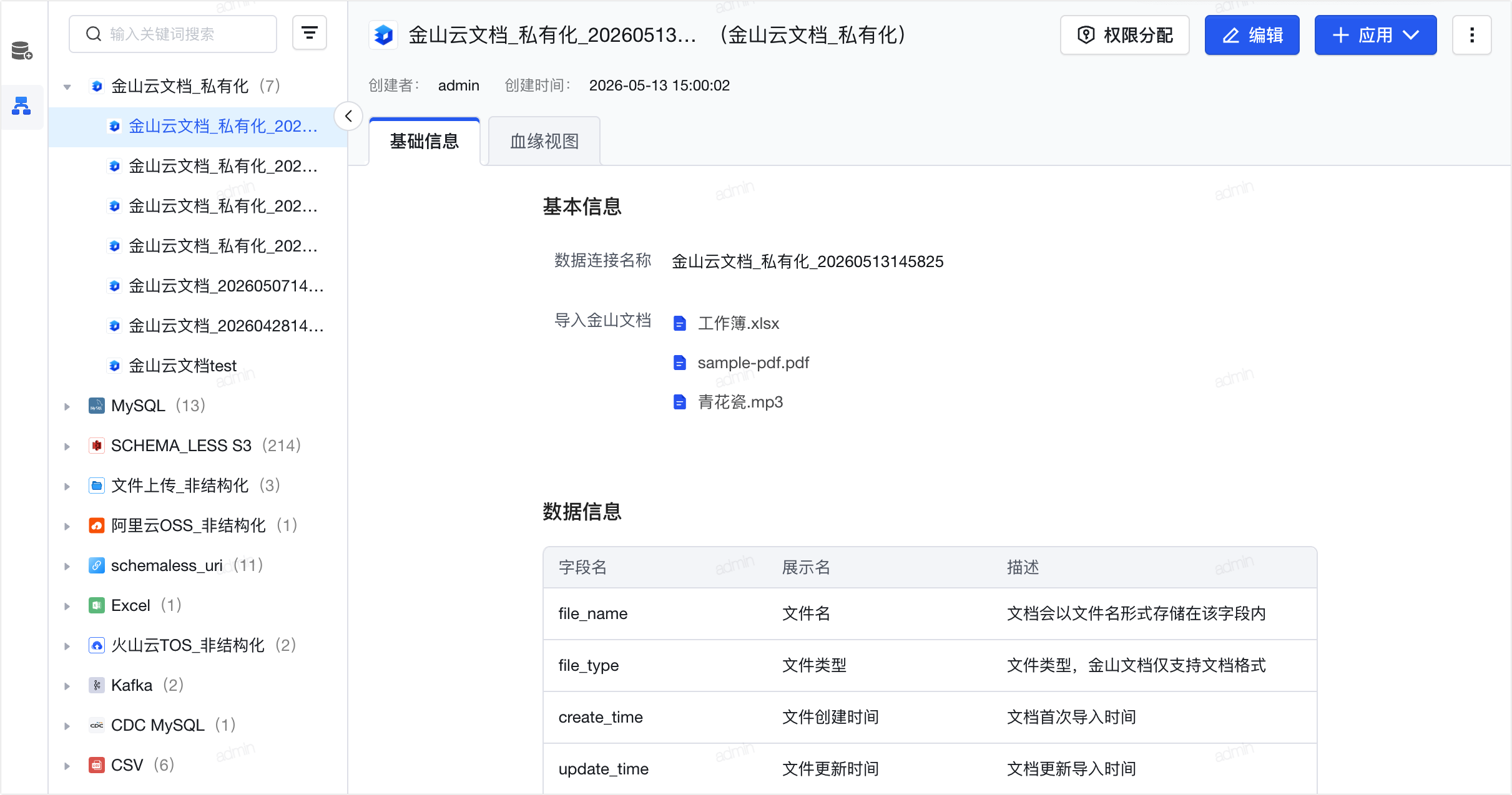The image size is (1512, 795).
Task: Expand the schemaless_uri group
Action: (x=67, y=566)
